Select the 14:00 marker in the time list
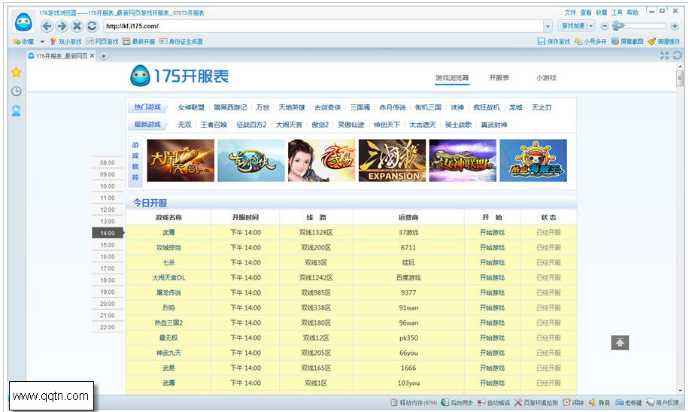The height and width of the screenshot is (412, 688). [108, 233]
